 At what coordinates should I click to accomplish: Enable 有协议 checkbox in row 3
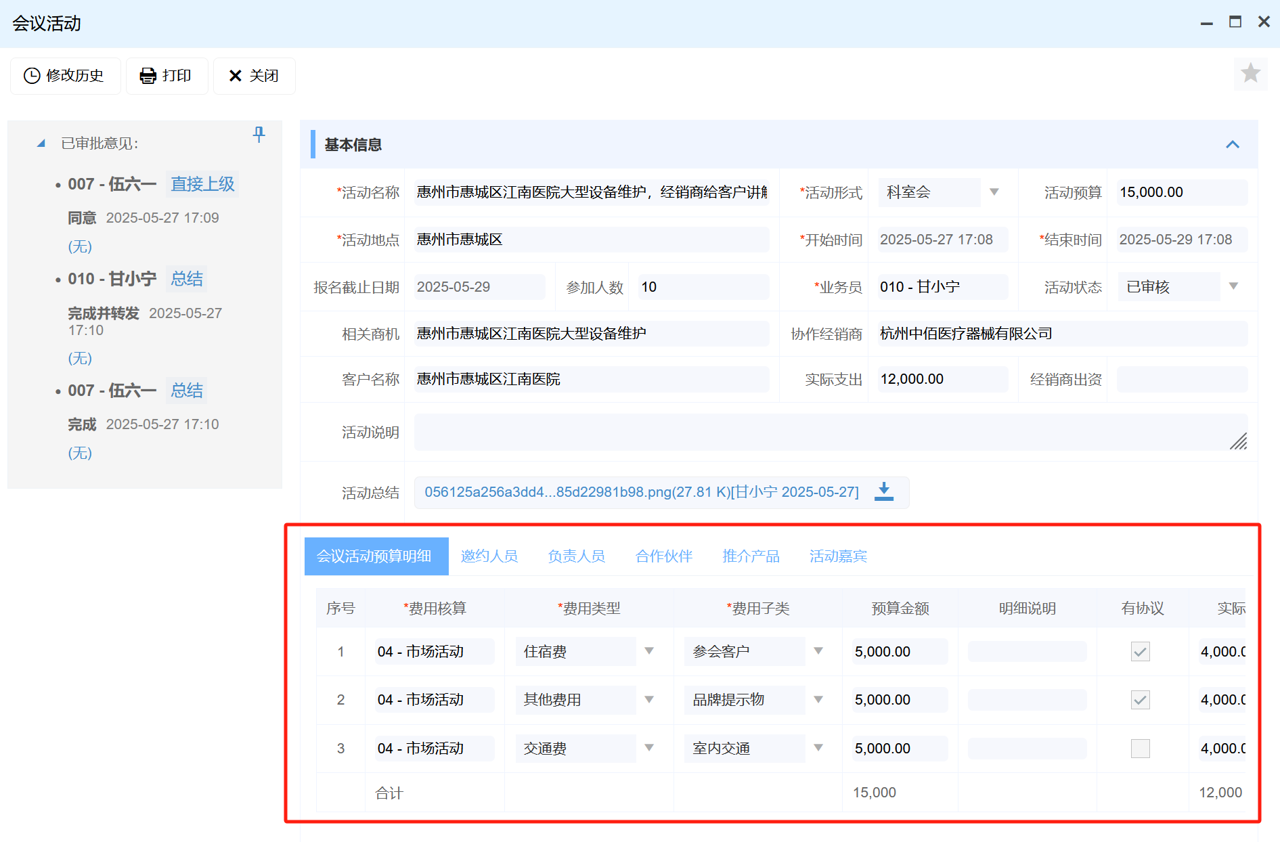pos(1140,749)
